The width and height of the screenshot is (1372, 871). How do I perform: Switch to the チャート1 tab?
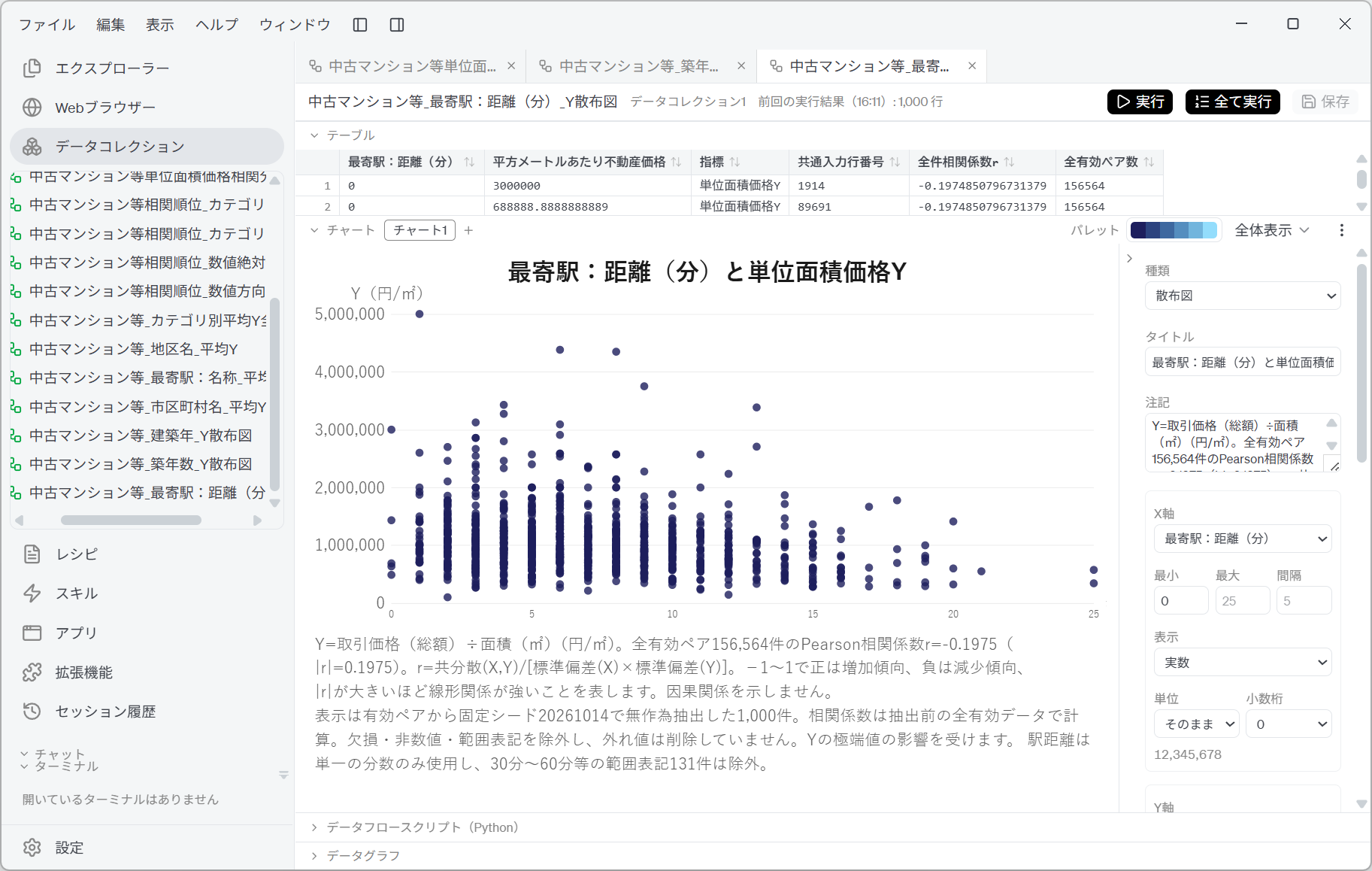(x=420, y=230)
